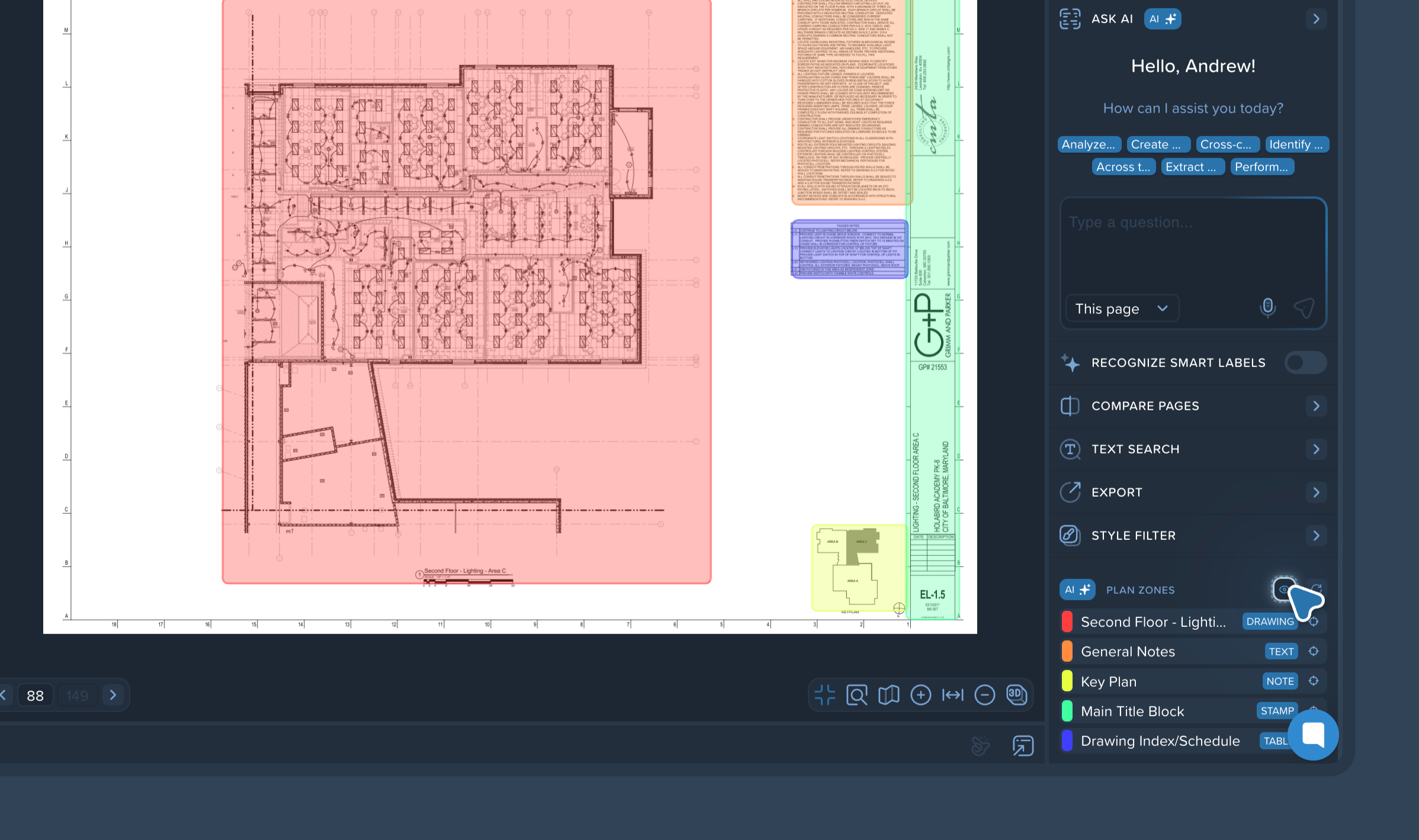Image resolution: width=1419 pixels, height=840 pixels.
Task: Toggle Recognize Smart Labels switch
Action: coord(1305,362)
